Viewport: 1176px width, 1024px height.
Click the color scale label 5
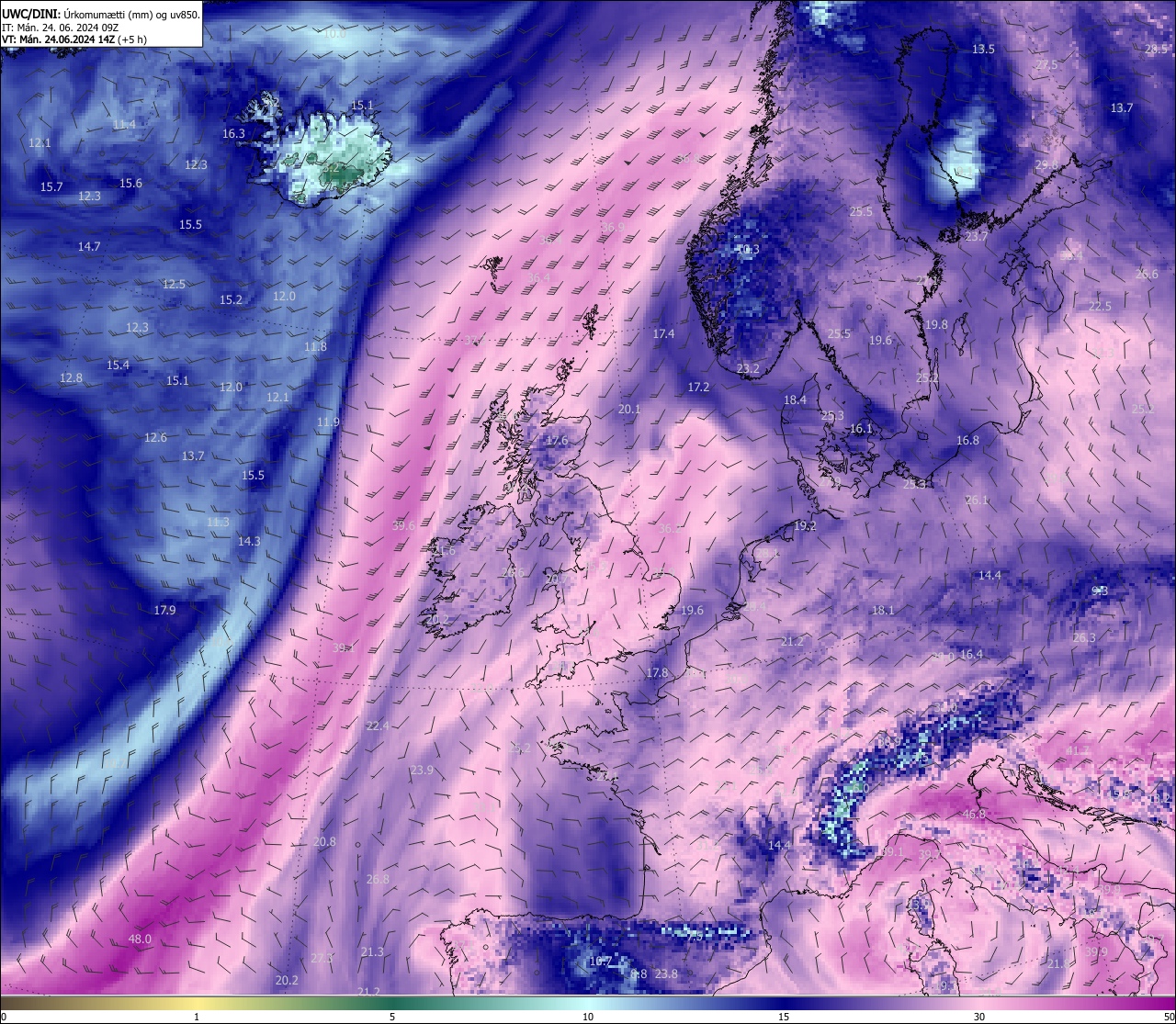(392, 1017)
